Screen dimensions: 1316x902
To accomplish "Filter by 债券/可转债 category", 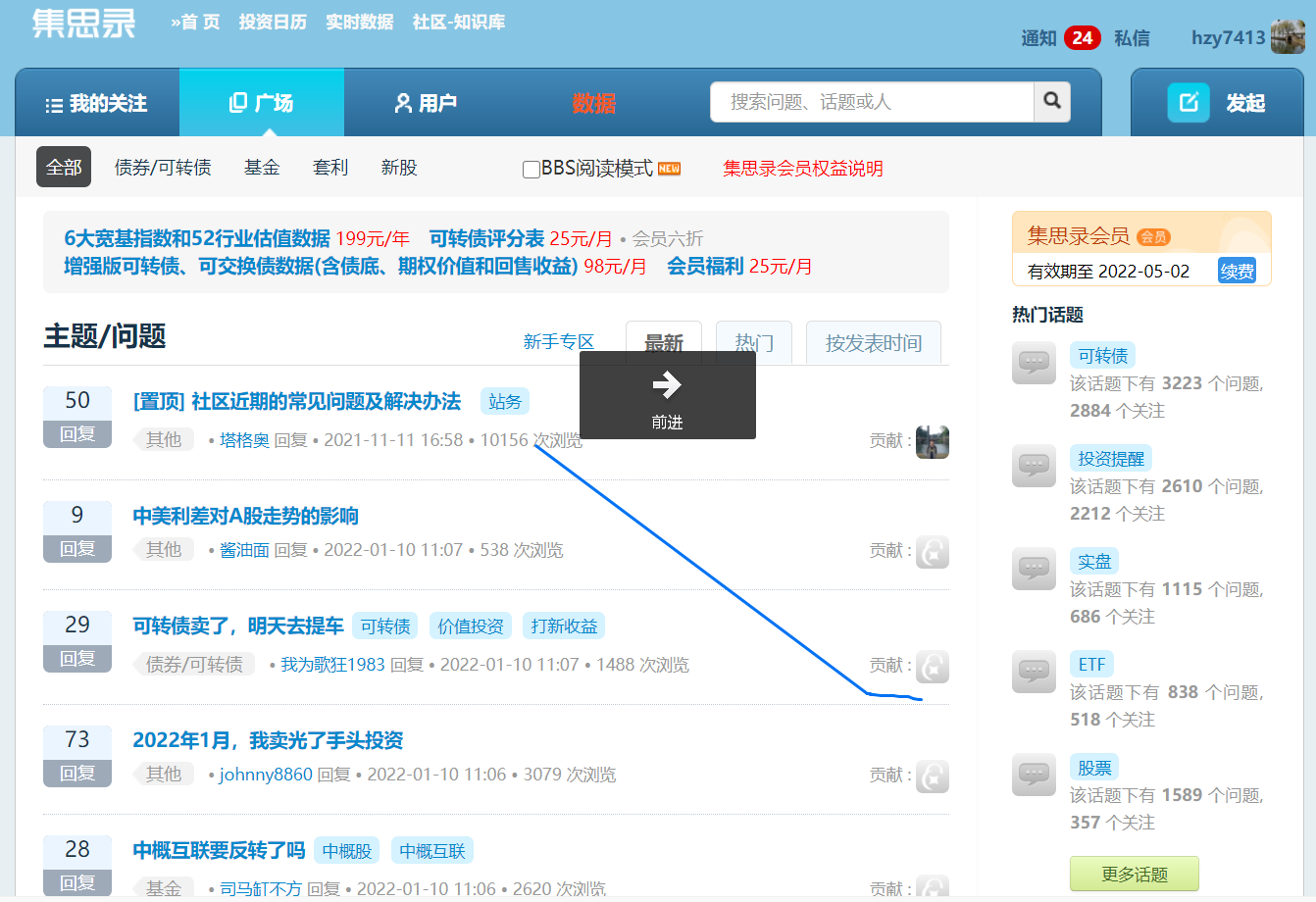I will [163, 168].
